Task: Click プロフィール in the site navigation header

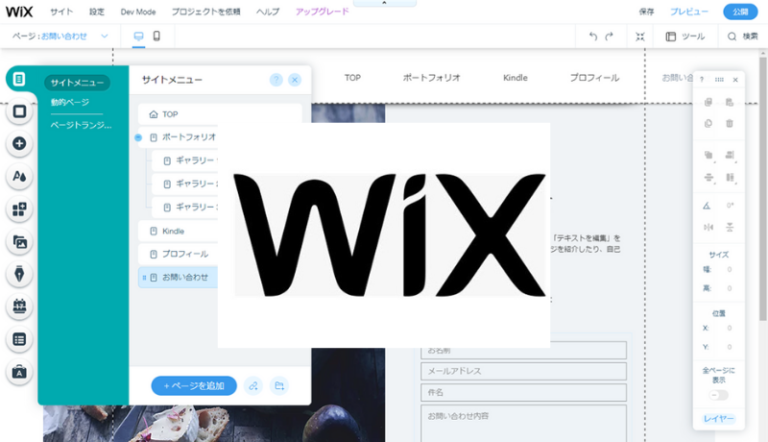Action: click(594, 77)
